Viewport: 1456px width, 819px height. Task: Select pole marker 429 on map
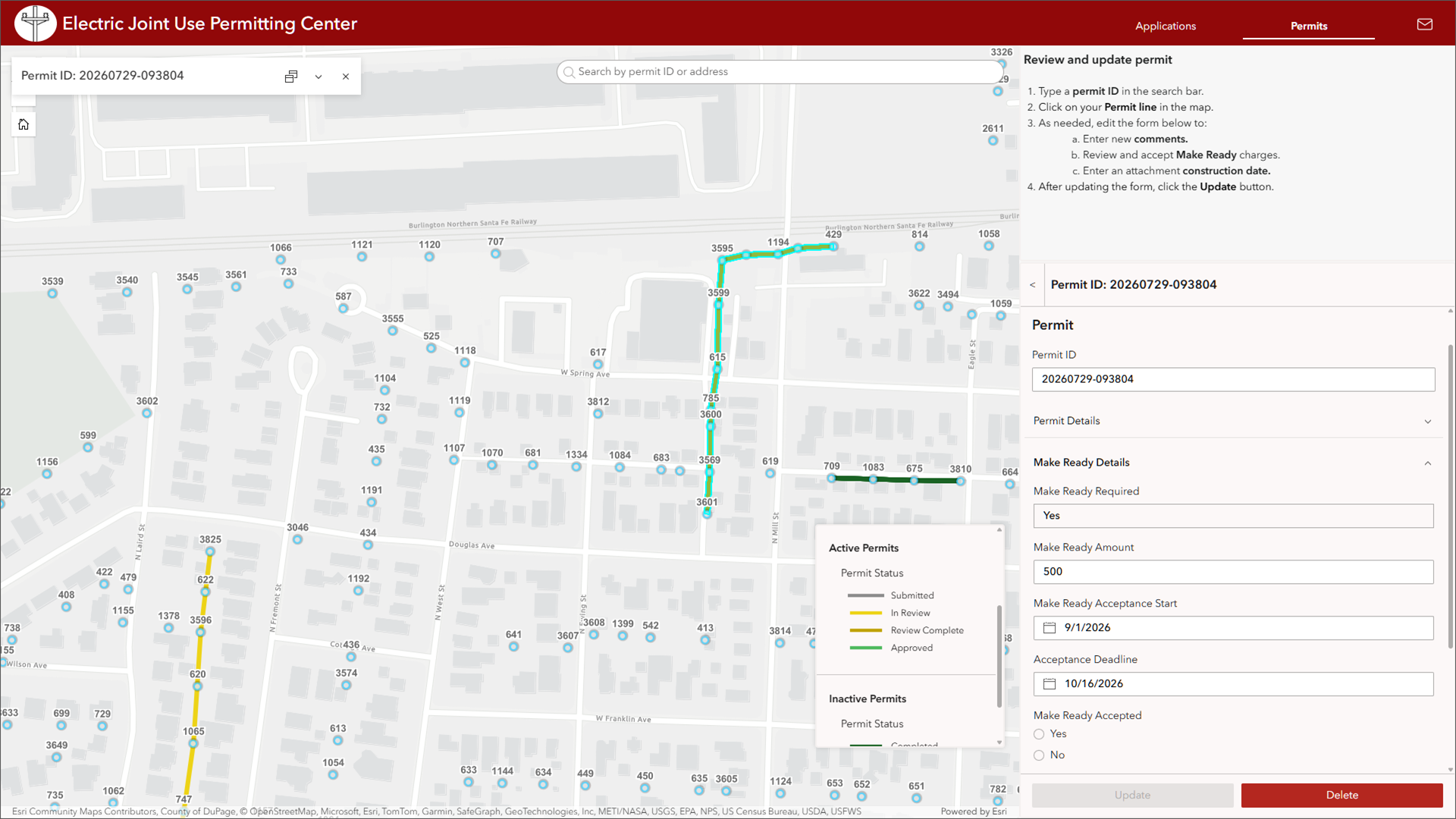point(833,246)
